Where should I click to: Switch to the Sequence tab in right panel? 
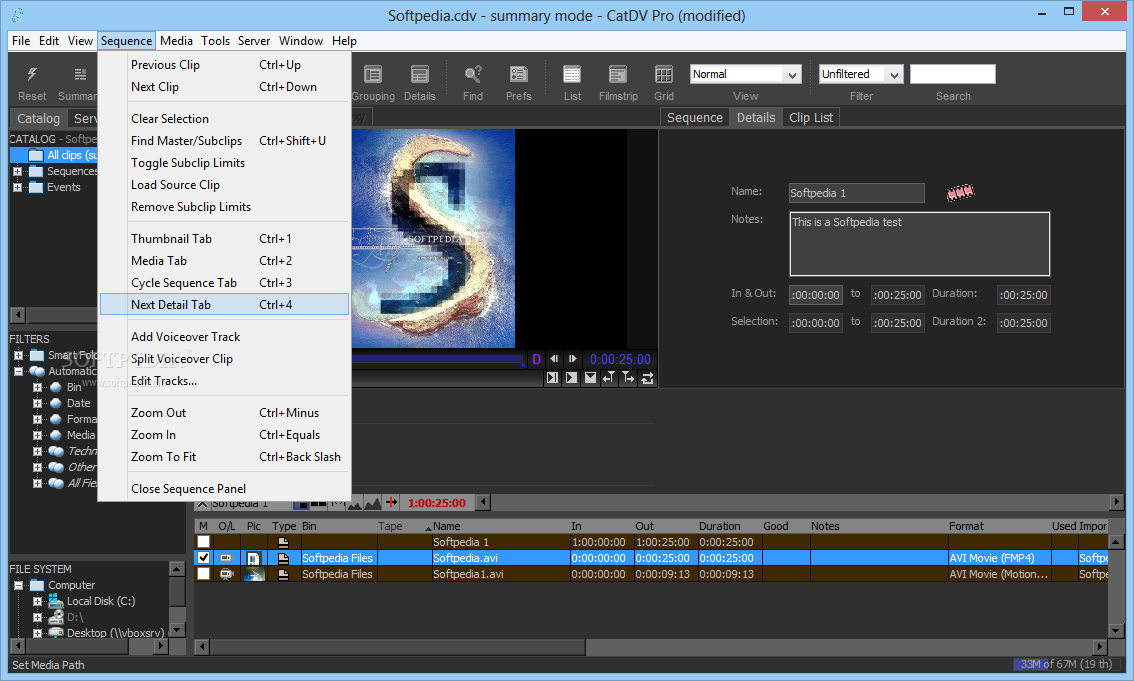(x=694, y=118)
